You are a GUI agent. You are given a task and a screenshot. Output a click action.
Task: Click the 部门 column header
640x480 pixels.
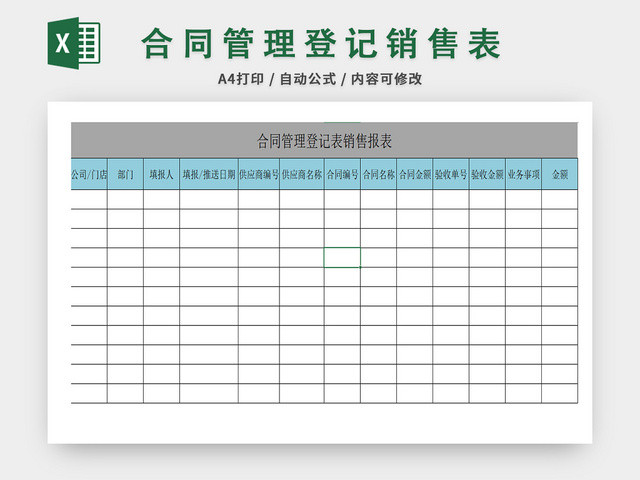125,174
